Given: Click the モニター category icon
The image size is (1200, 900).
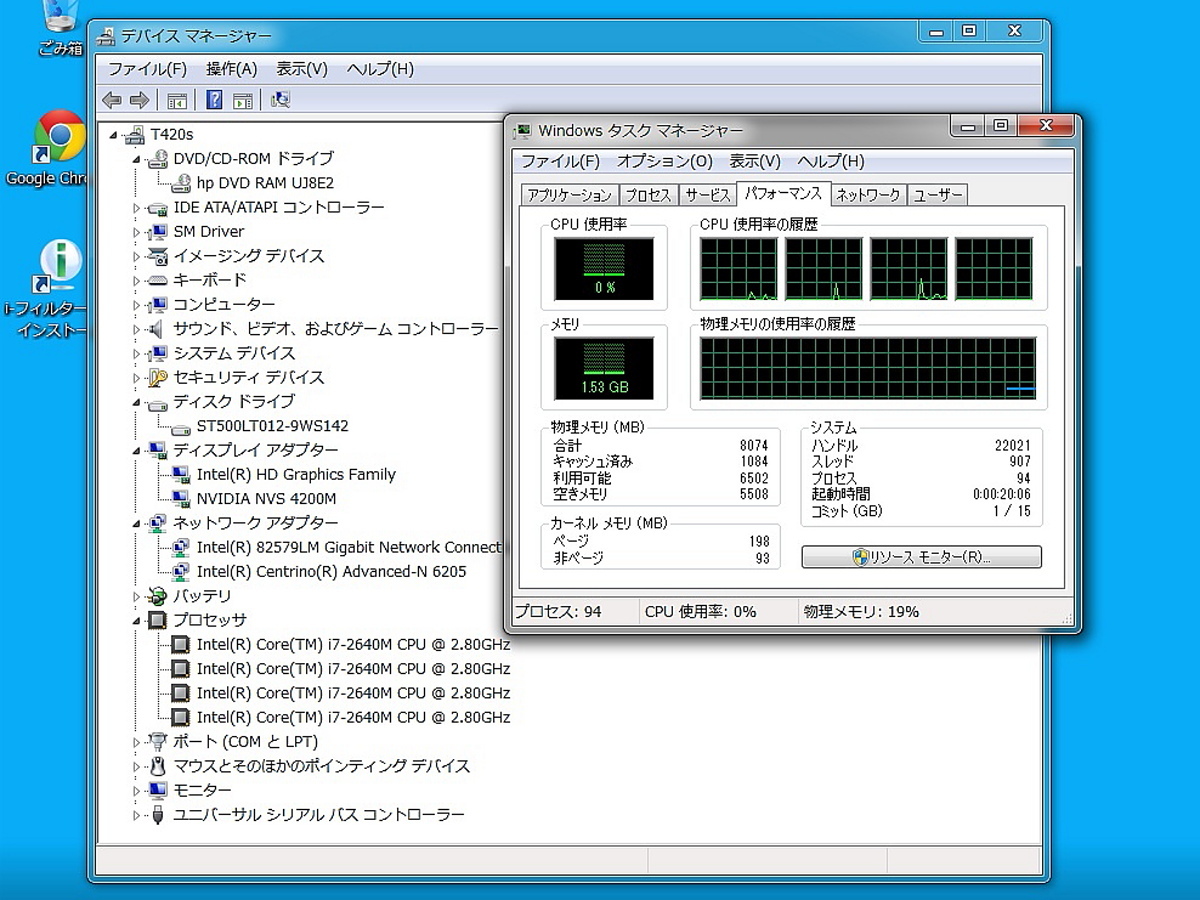Looking at the screenshot, I should point(157,790).
